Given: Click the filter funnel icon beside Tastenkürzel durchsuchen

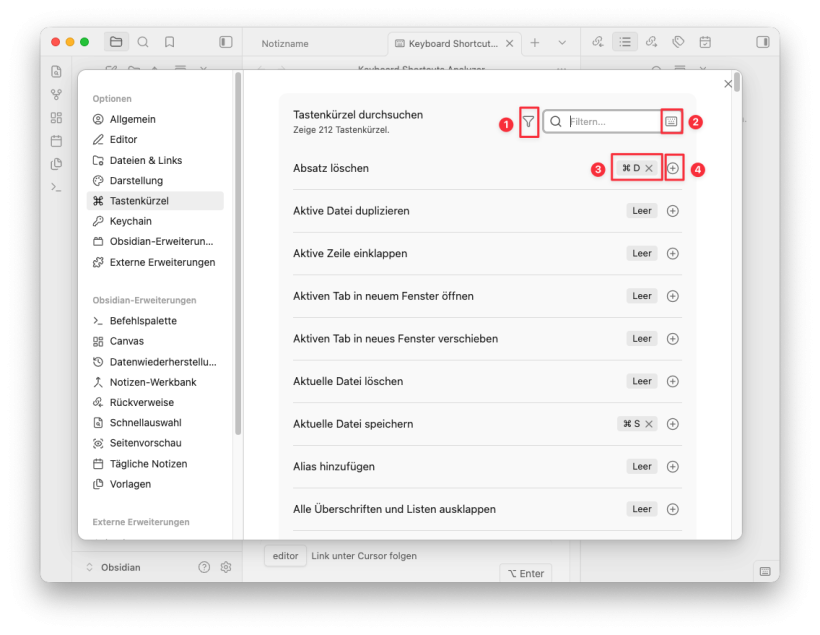Looking at the screenshot, I should click(x=529, y=119).
